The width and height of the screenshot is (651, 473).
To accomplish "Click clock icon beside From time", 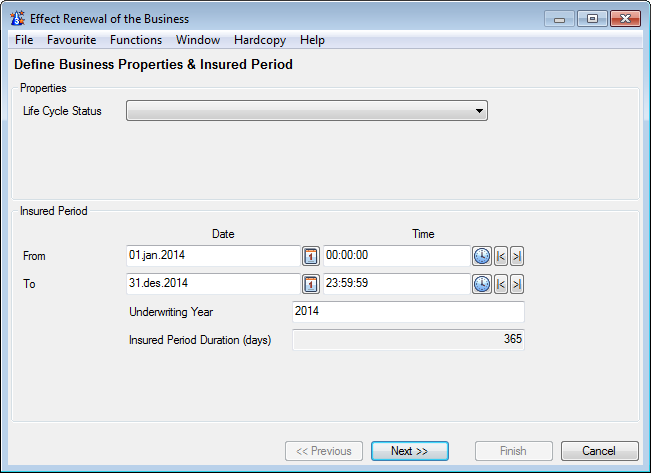I will point(482,257).
